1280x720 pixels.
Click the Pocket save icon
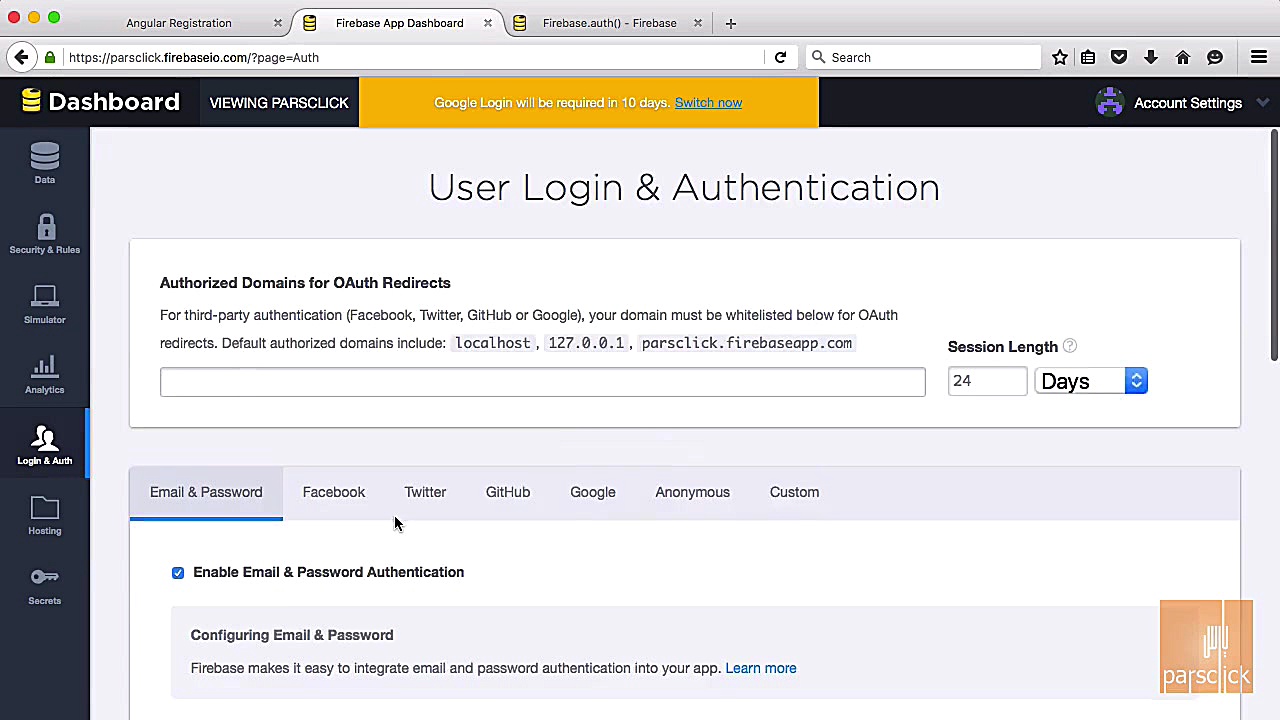point(1119,57)
